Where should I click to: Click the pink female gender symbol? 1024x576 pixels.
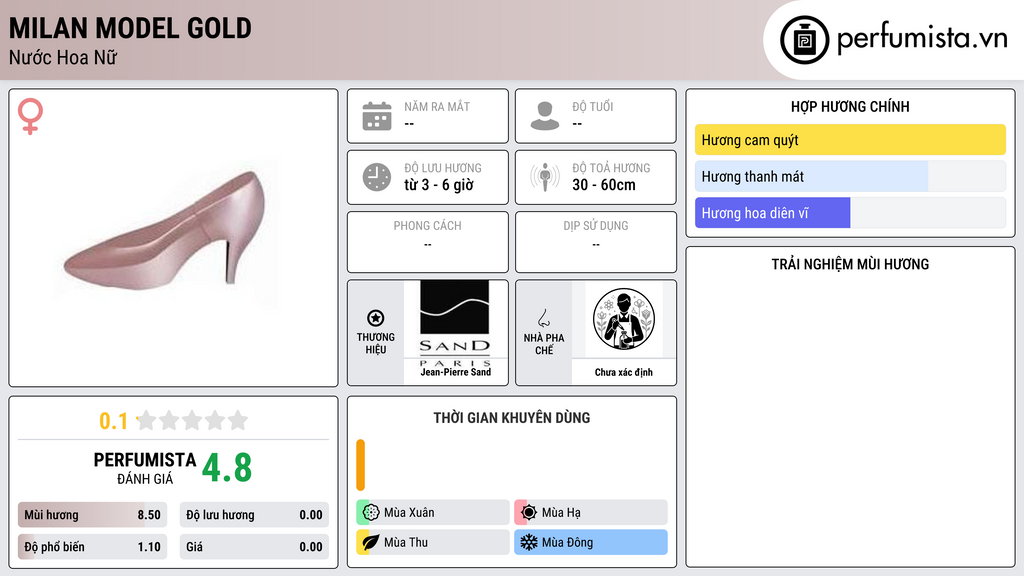pyautogui.click(x=30, y=116)
